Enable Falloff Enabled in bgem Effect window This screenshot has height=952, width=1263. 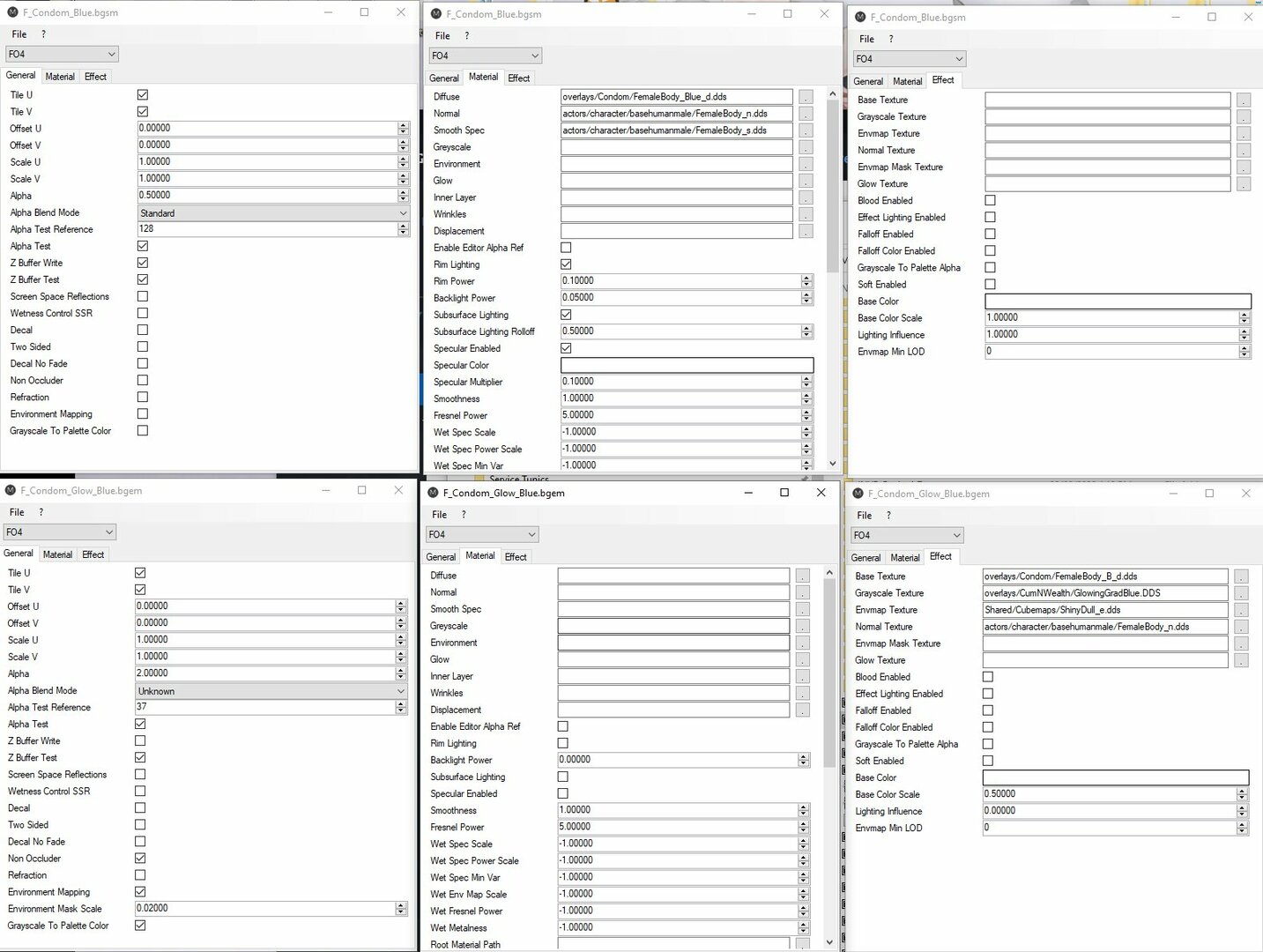tap(988, 710)
